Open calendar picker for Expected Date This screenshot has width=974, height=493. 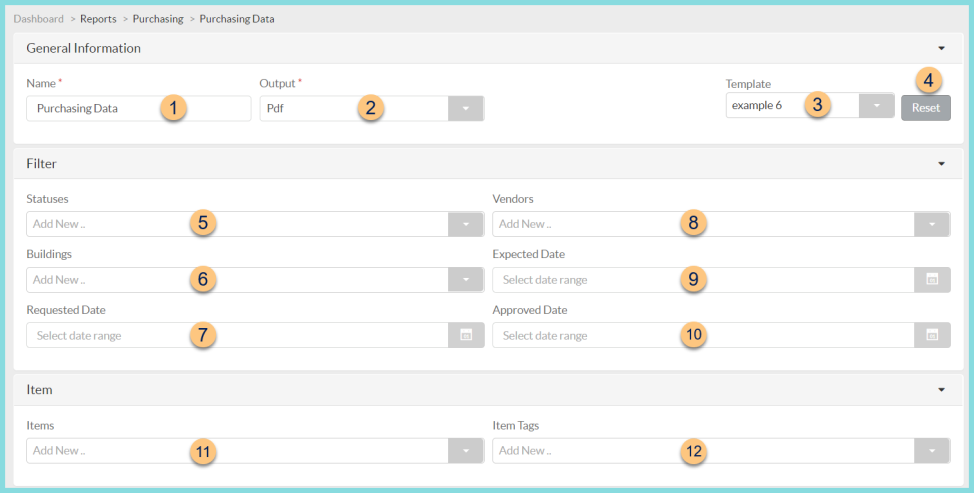pyautogui.click(x=932, y=280)
